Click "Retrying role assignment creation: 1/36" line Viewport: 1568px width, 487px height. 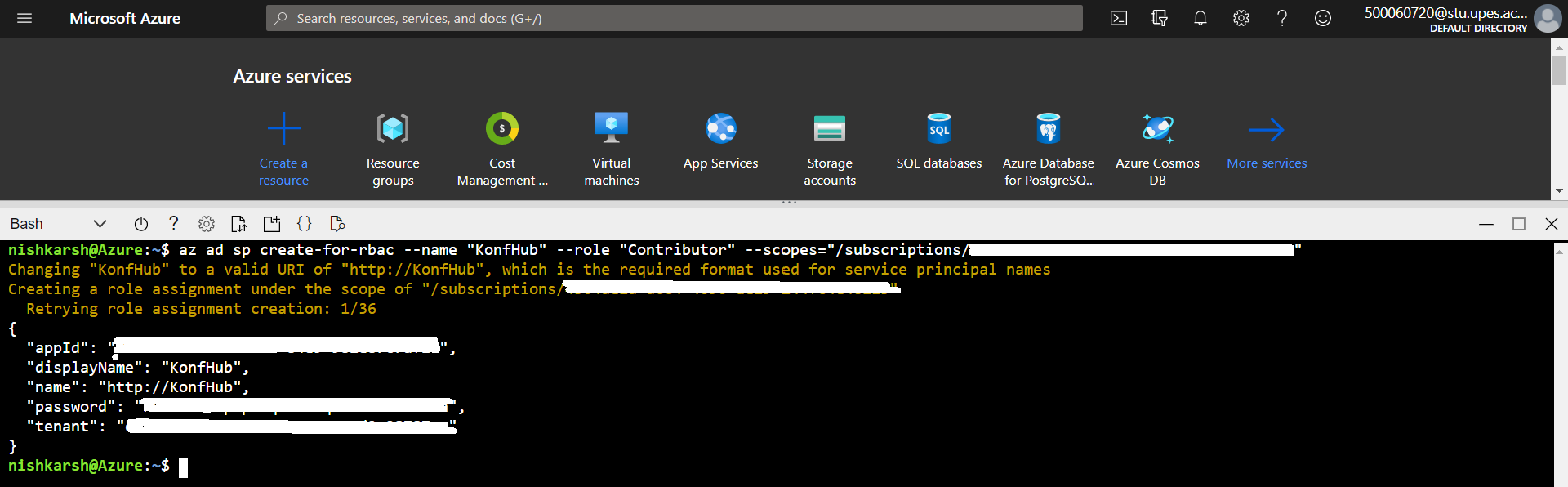(x=201, y=309)
